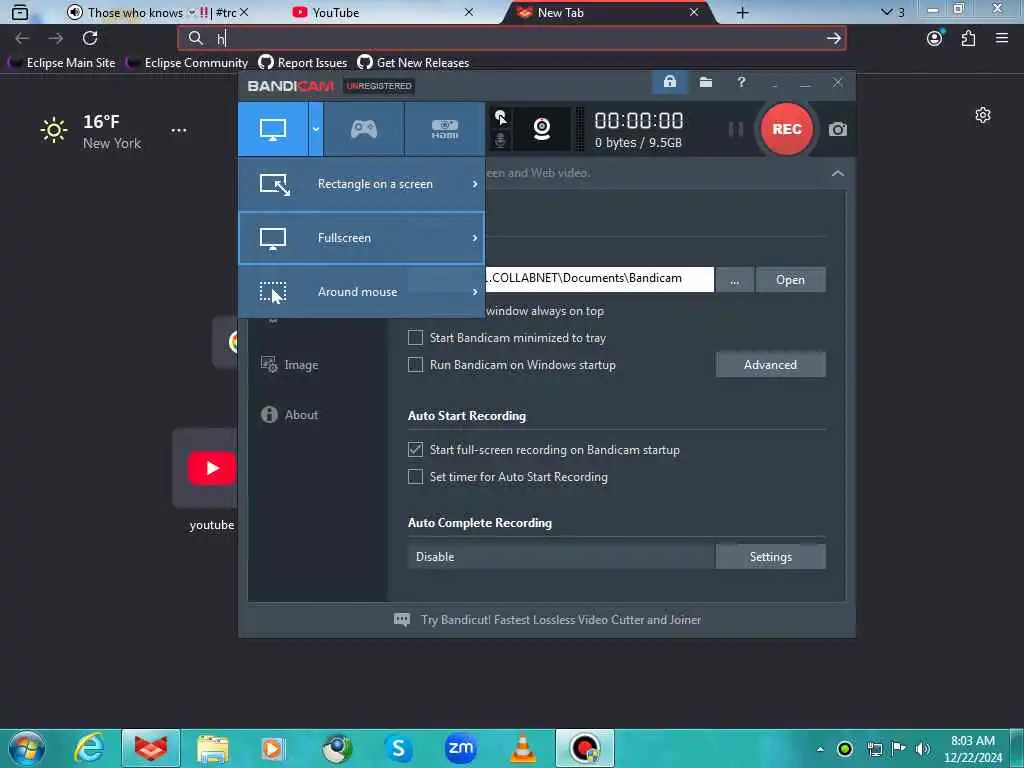Browse output folder with the ... button

click(735, 280)
